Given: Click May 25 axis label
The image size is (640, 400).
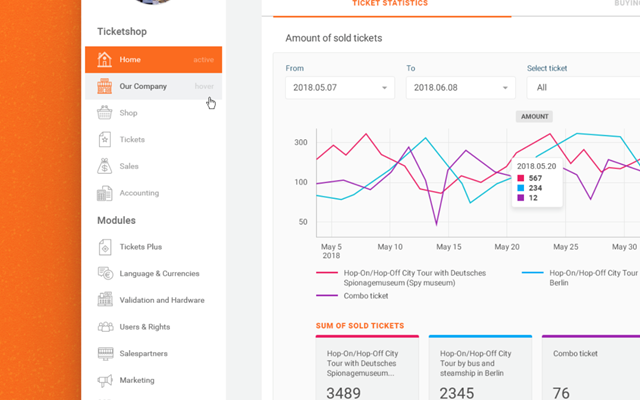Looking at the screenshot, I should tap(566, 247).
